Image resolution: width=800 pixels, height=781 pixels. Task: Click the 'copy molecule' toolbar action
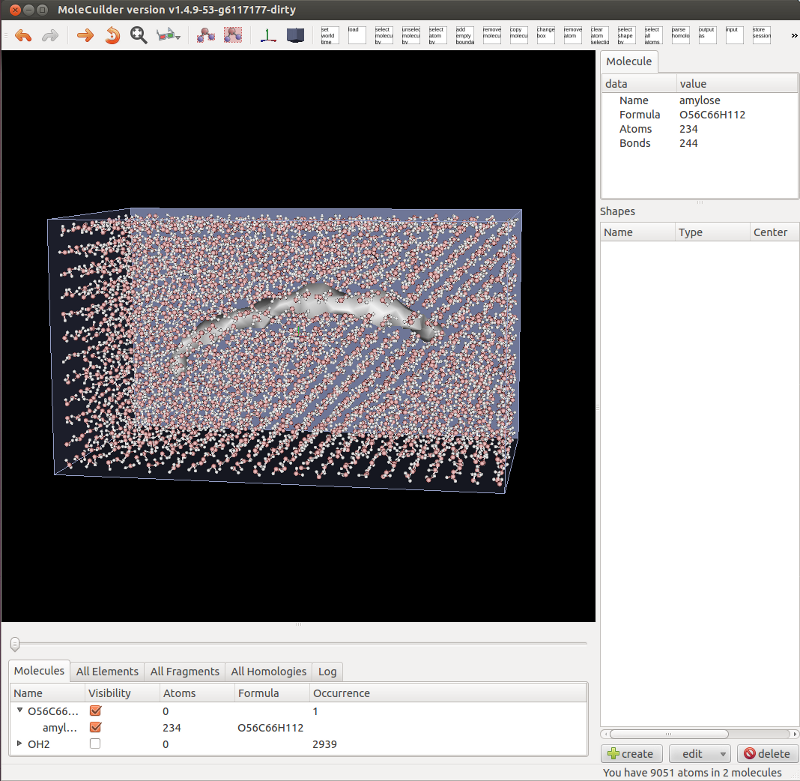pyautogui.click(x=518, y=35)
